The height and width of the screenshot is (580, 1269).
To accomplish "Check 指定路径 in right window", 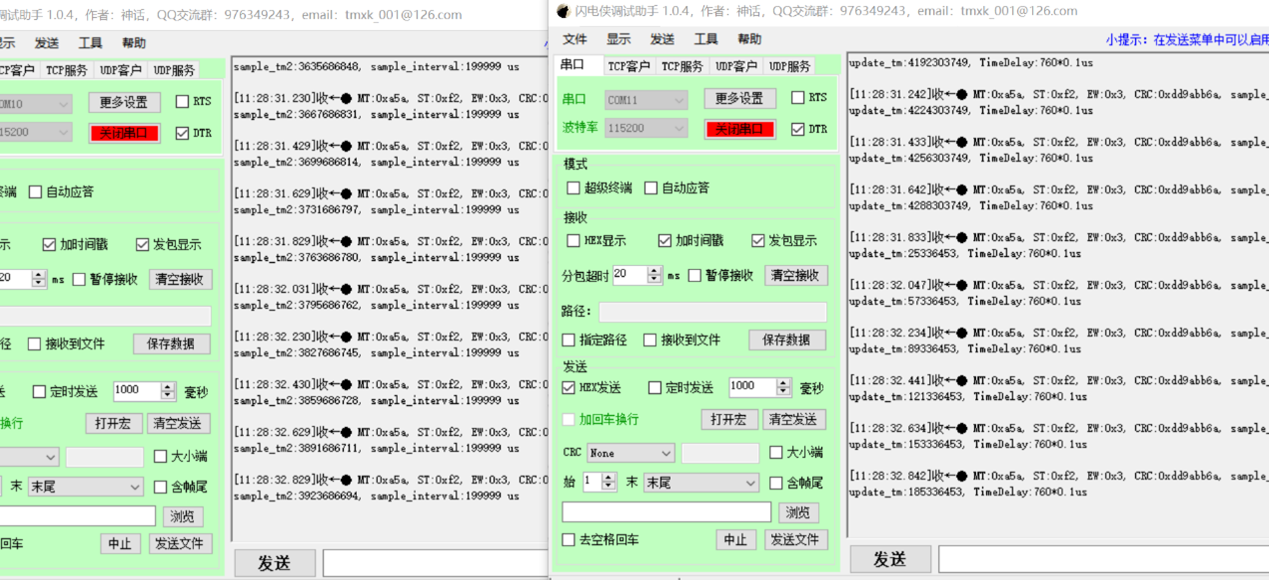I will [569, 340].
